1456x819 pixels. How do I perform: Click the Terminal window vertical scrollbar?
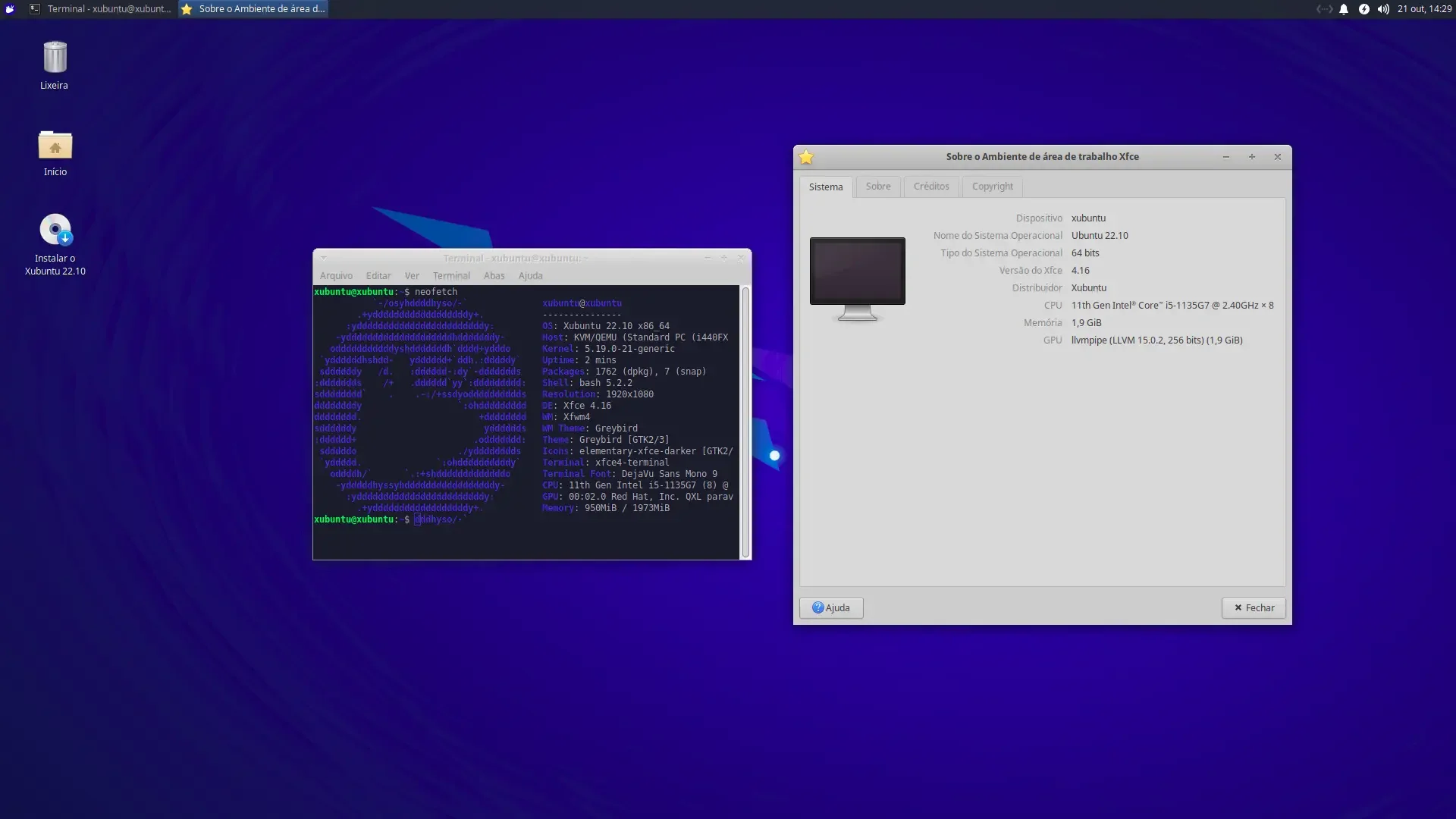(x=745, y=422)
